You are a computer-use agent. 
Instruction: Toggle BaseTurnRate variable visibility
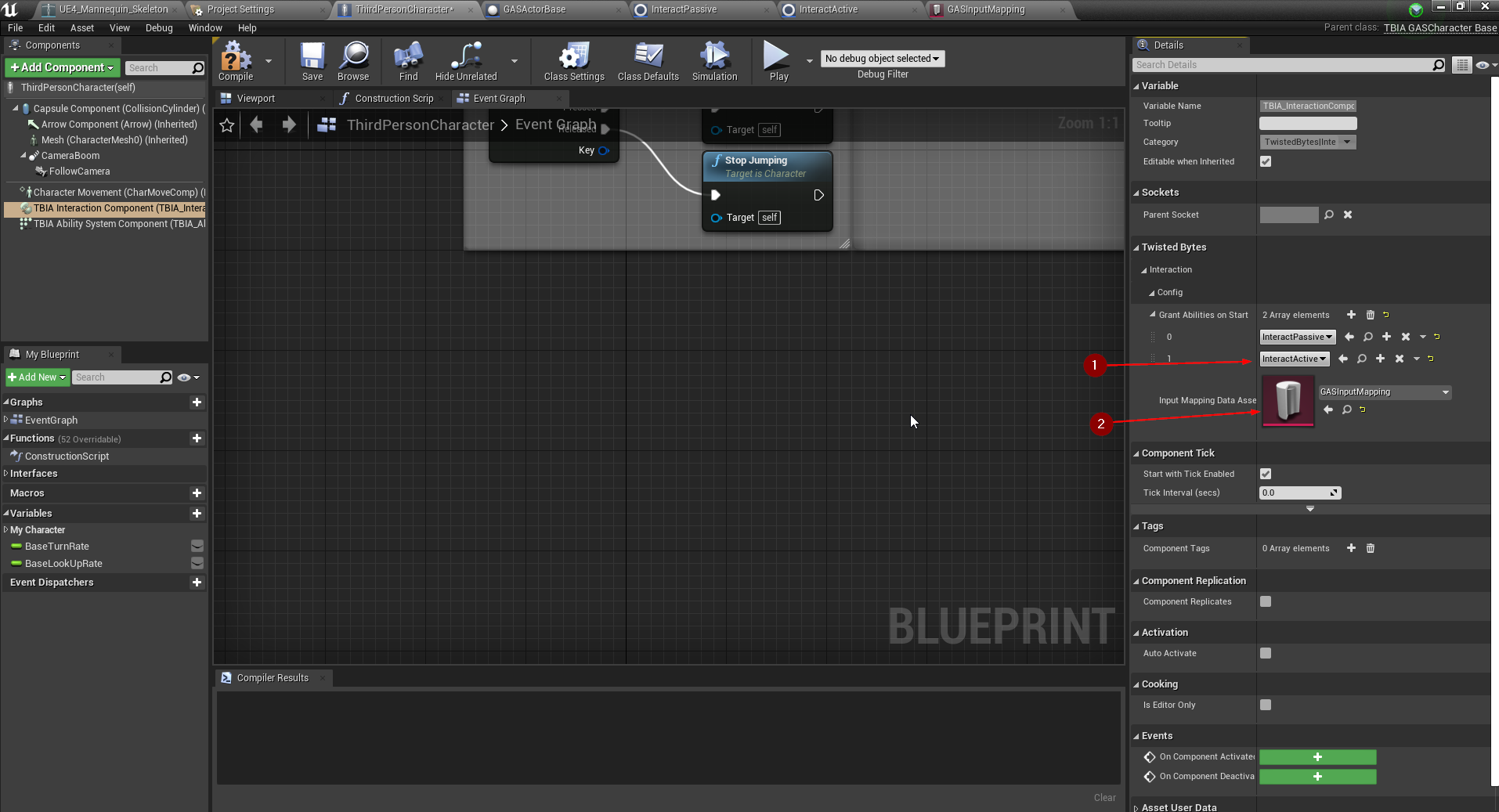[x=197, y=546]
